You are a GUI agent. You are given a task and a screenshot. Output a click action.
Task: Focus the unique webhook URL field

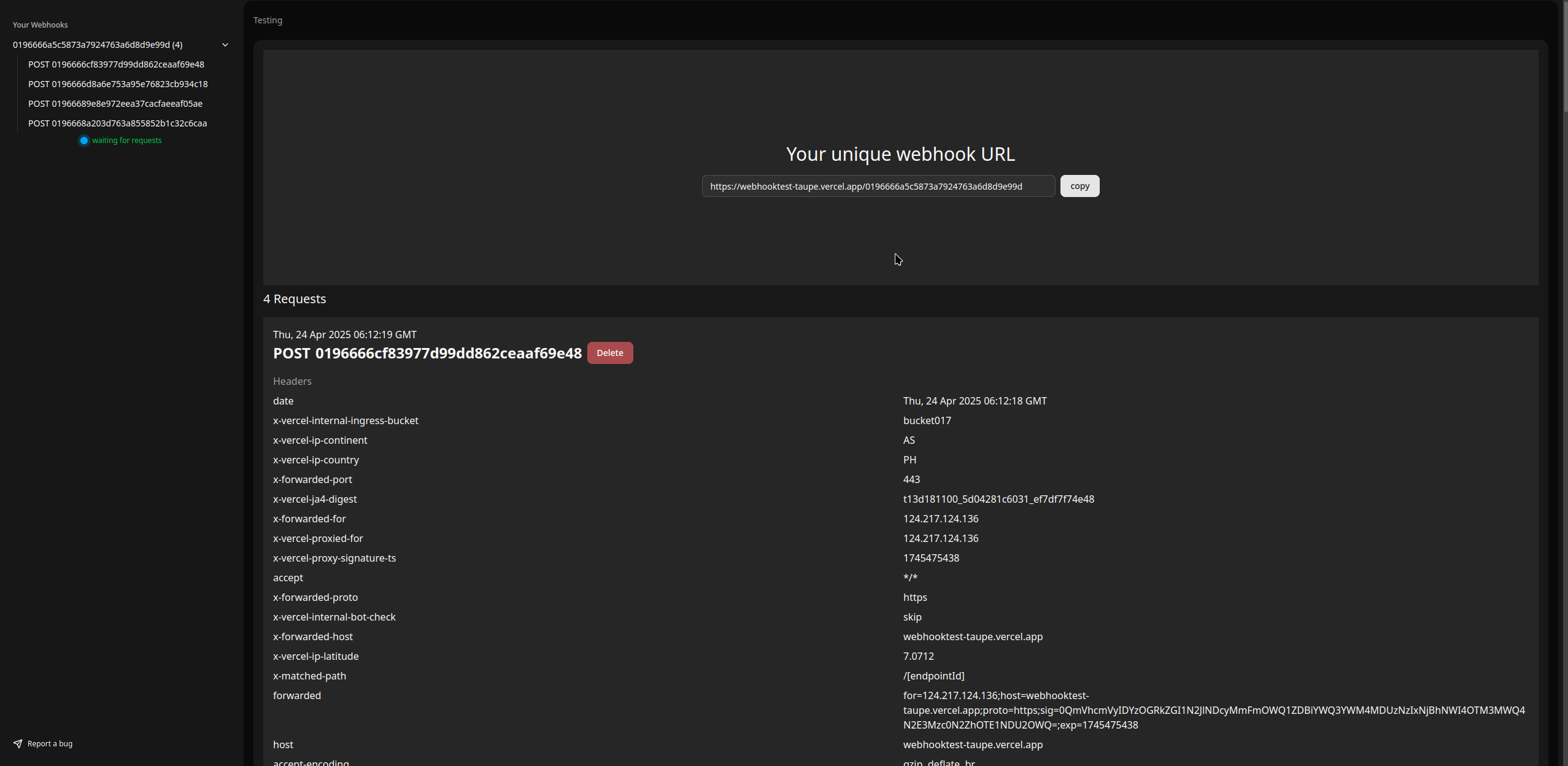pos(878,186)
